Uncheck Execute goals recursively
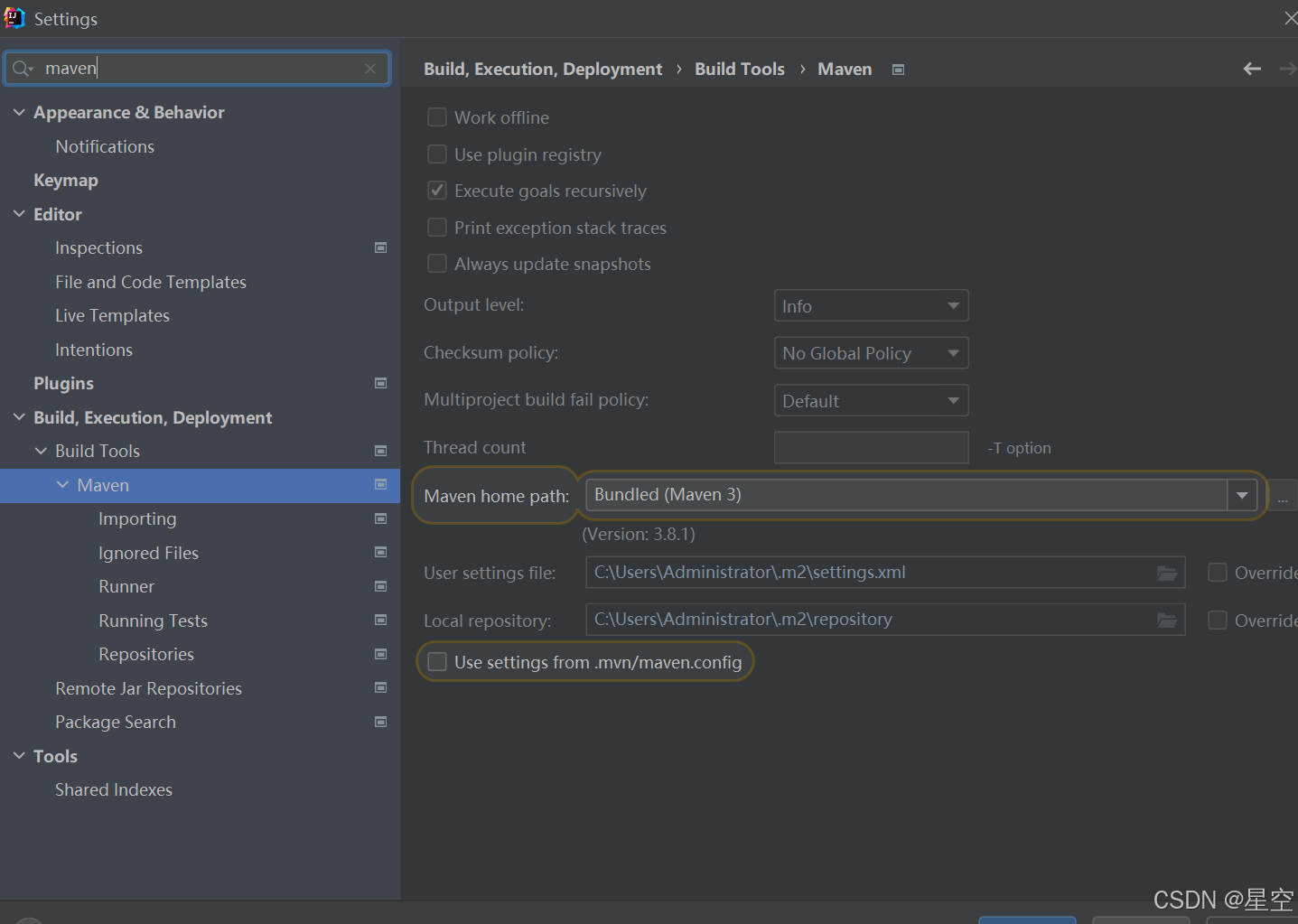Image resolution: width=1298 pixels, height=924 pixels. (437, 191)
